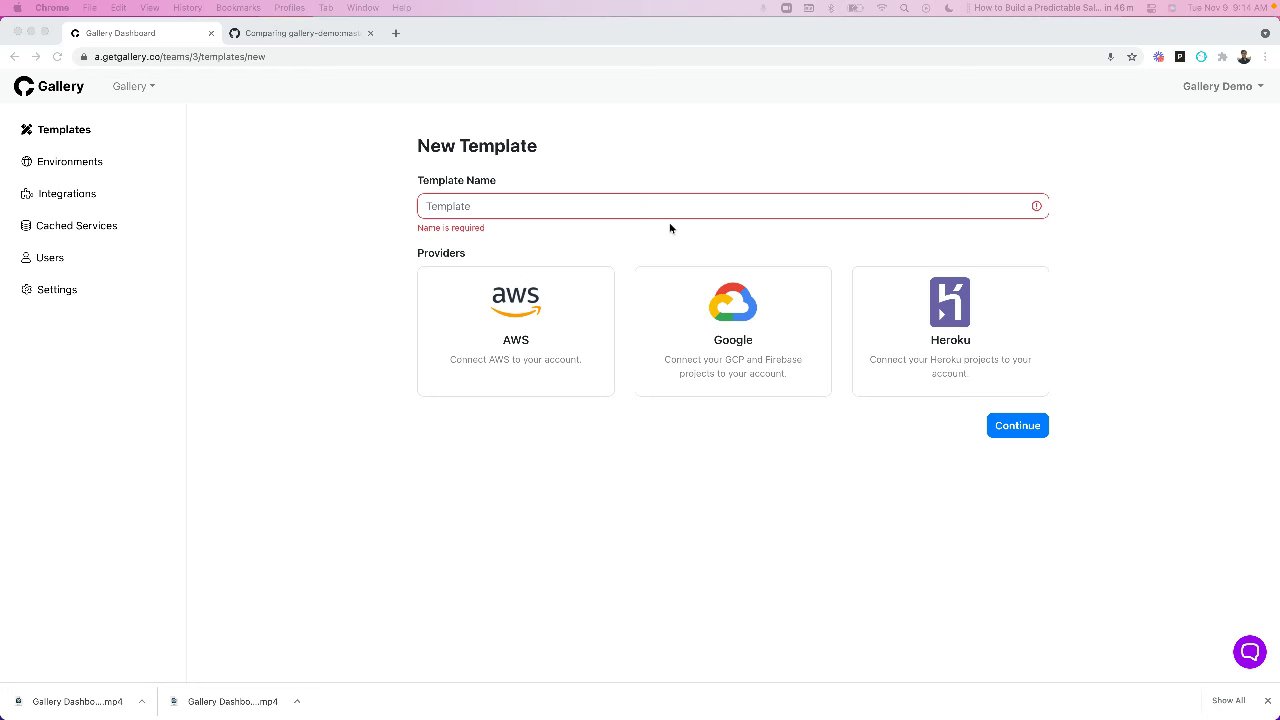The height and width of the screenshot is (720, 1280).
Task: Close the Comparing gallery-demo tab
Action: 370,33
